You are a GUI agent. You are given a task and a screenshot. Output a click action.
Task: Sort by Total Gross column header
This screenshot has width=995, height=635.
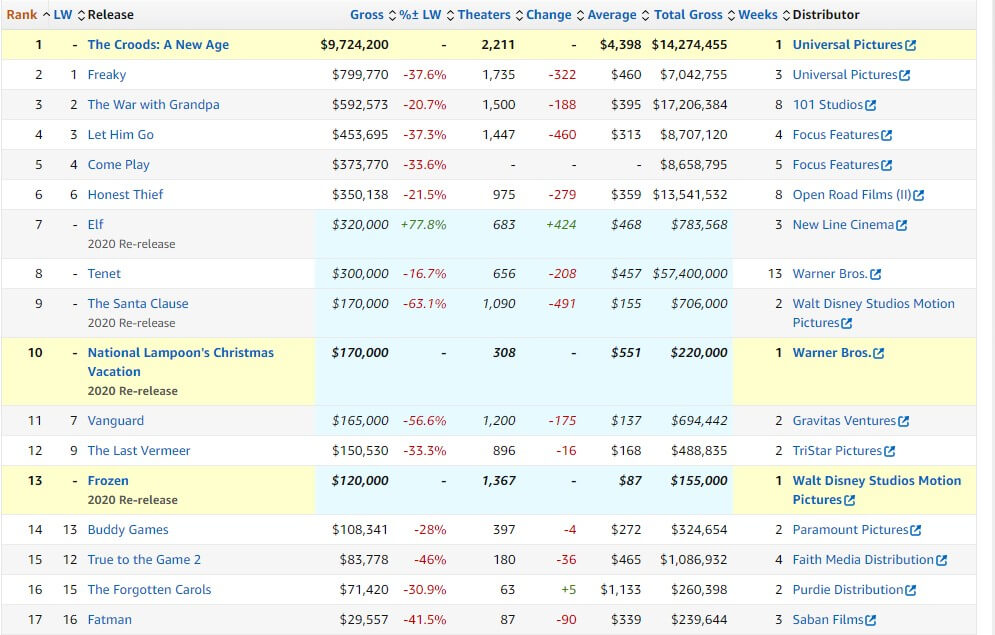coord(689,15)
